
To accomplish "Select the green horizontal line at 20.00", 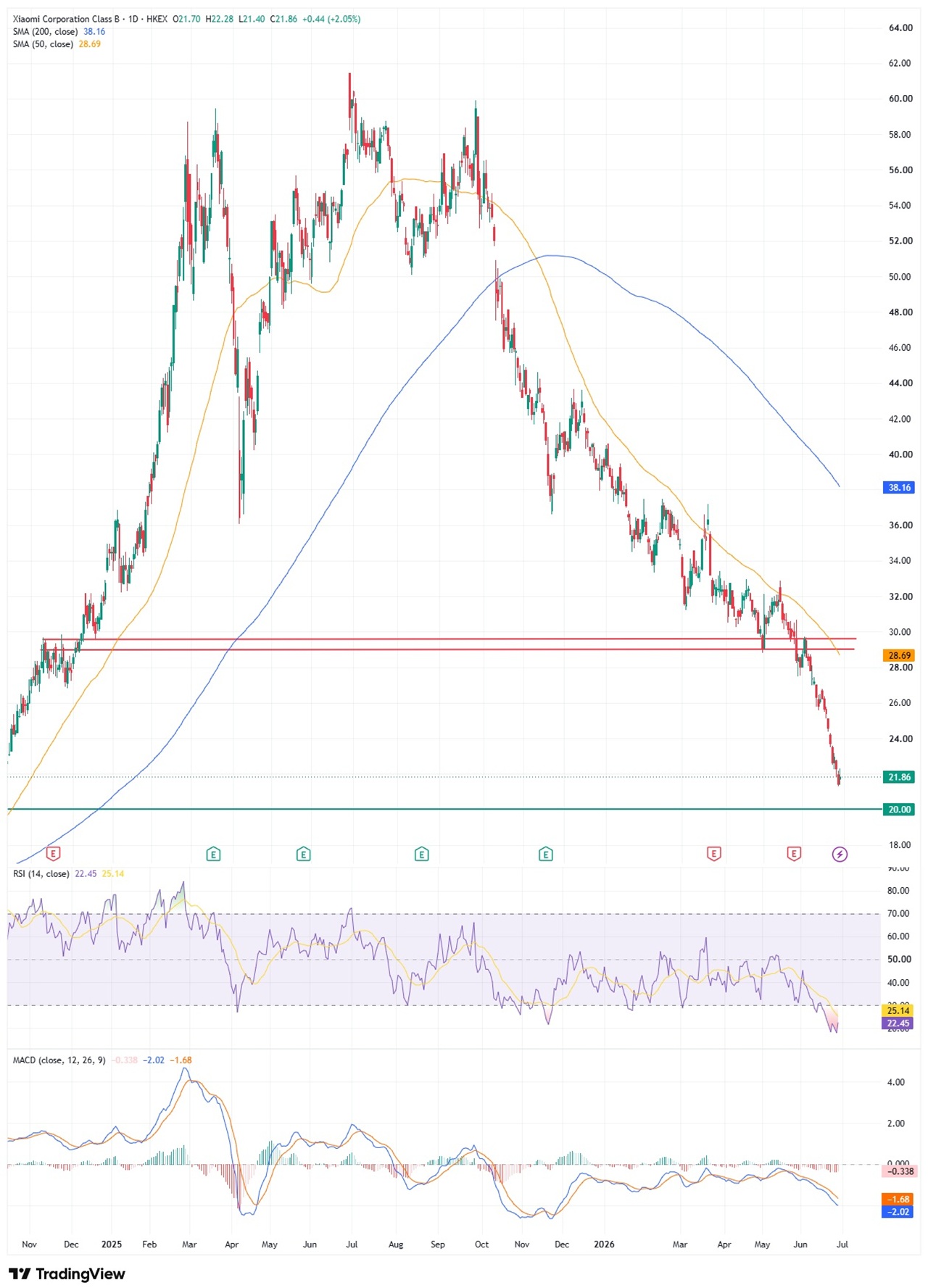I will click(x=444, y=809).
